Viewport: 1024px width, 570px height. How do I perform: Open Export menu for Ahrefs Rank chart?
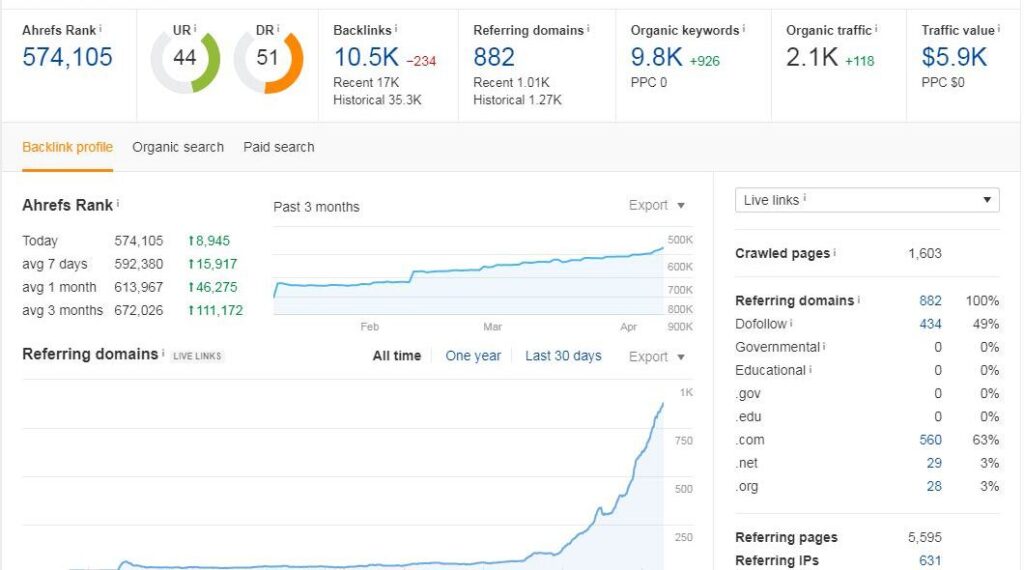coord(656,205)
